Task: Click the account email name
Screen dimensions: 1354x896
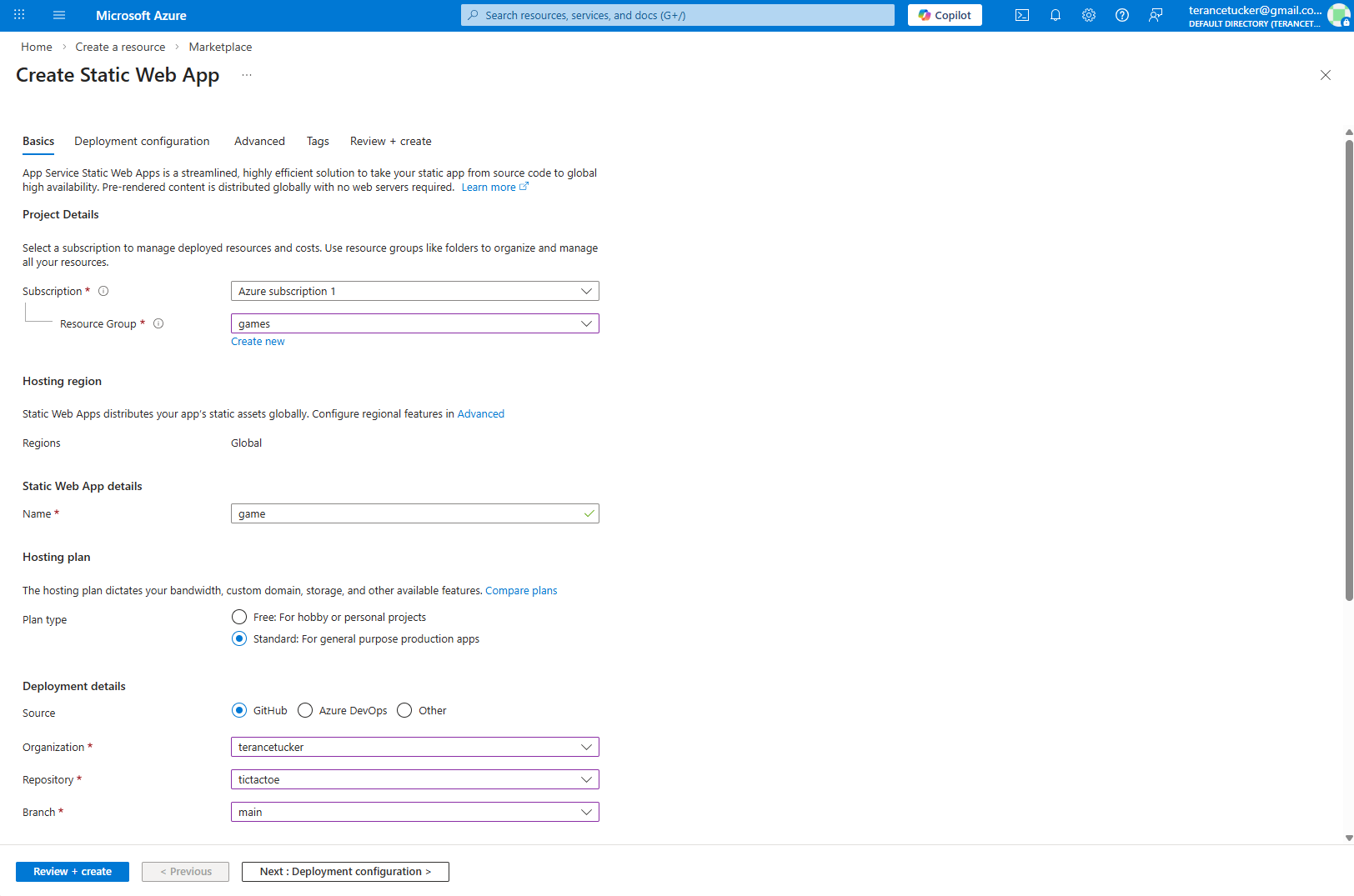Action: coord(1255,10)
